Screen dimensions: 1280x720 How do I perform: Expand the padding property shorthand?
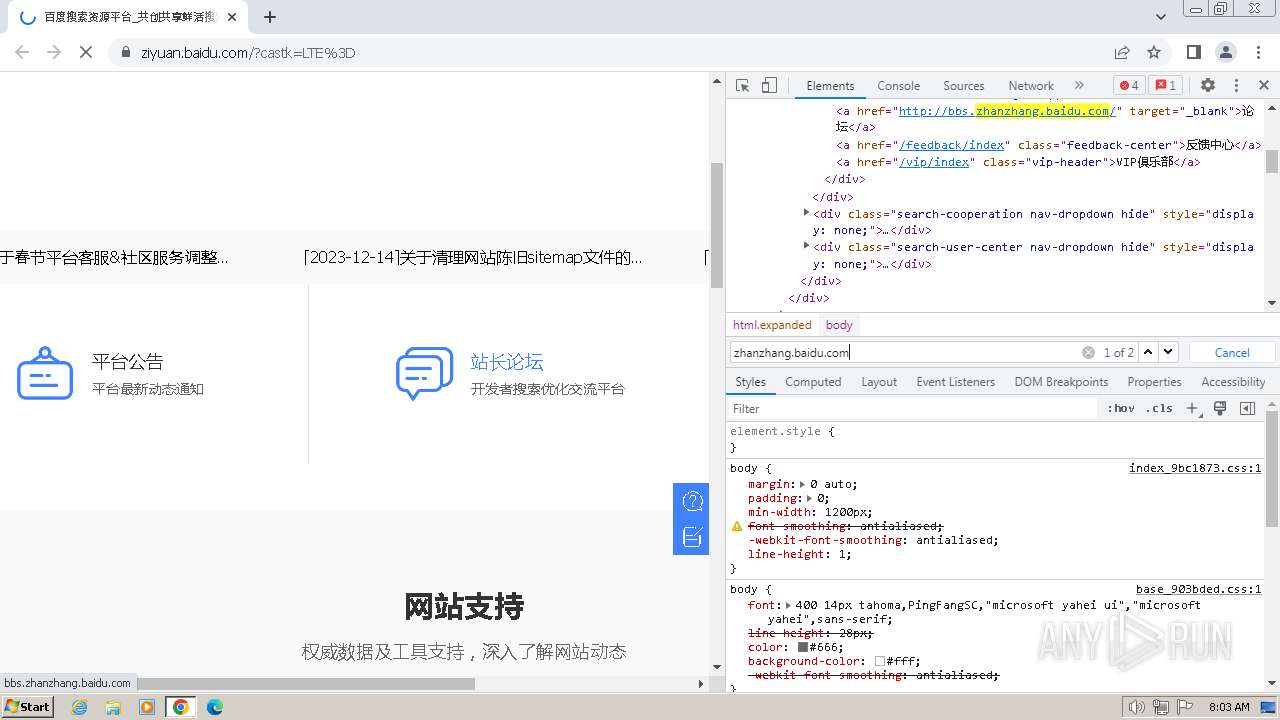(810, 498)
